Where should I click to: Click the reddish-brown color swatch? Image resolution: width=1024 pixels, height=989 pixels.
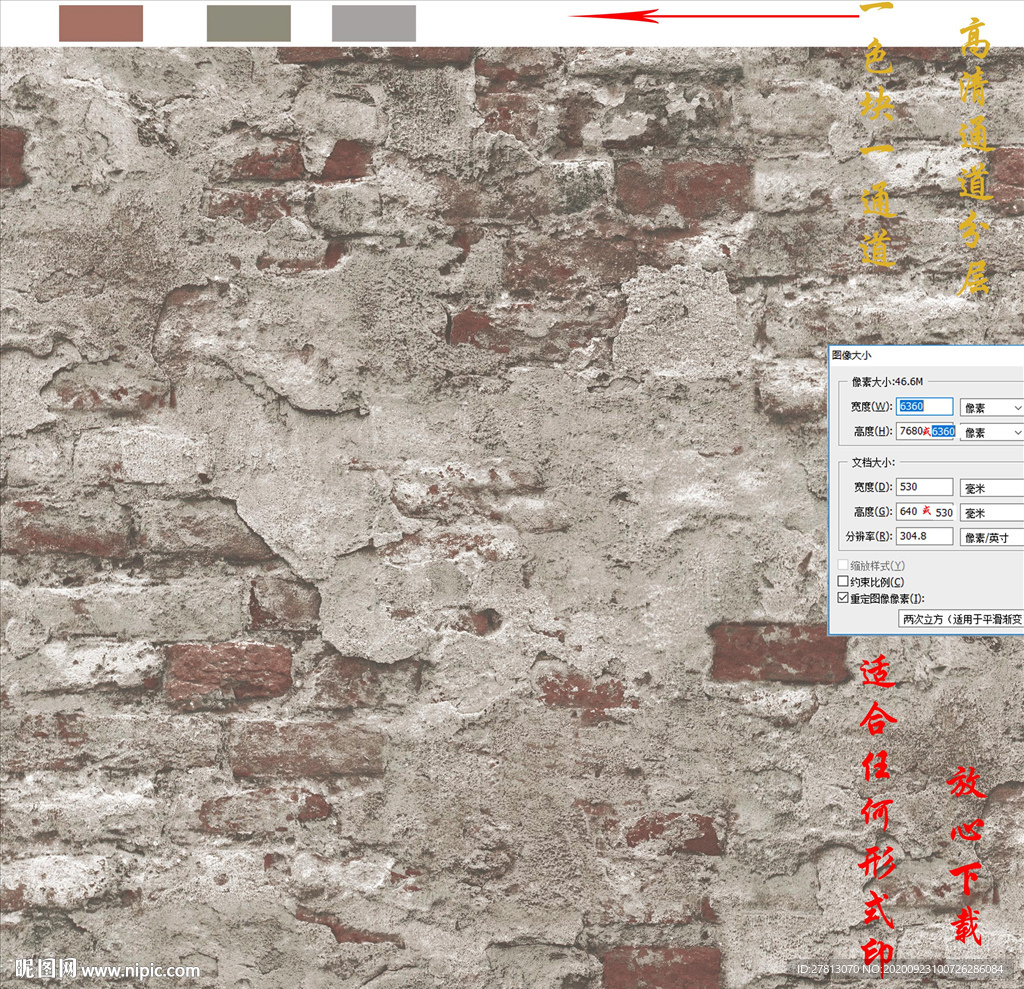pos(101,24)
